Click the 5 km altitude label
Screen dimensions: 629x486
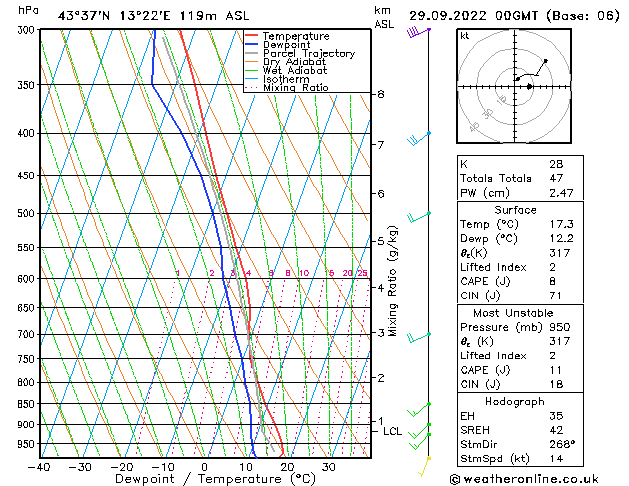[x=381, y=241]
